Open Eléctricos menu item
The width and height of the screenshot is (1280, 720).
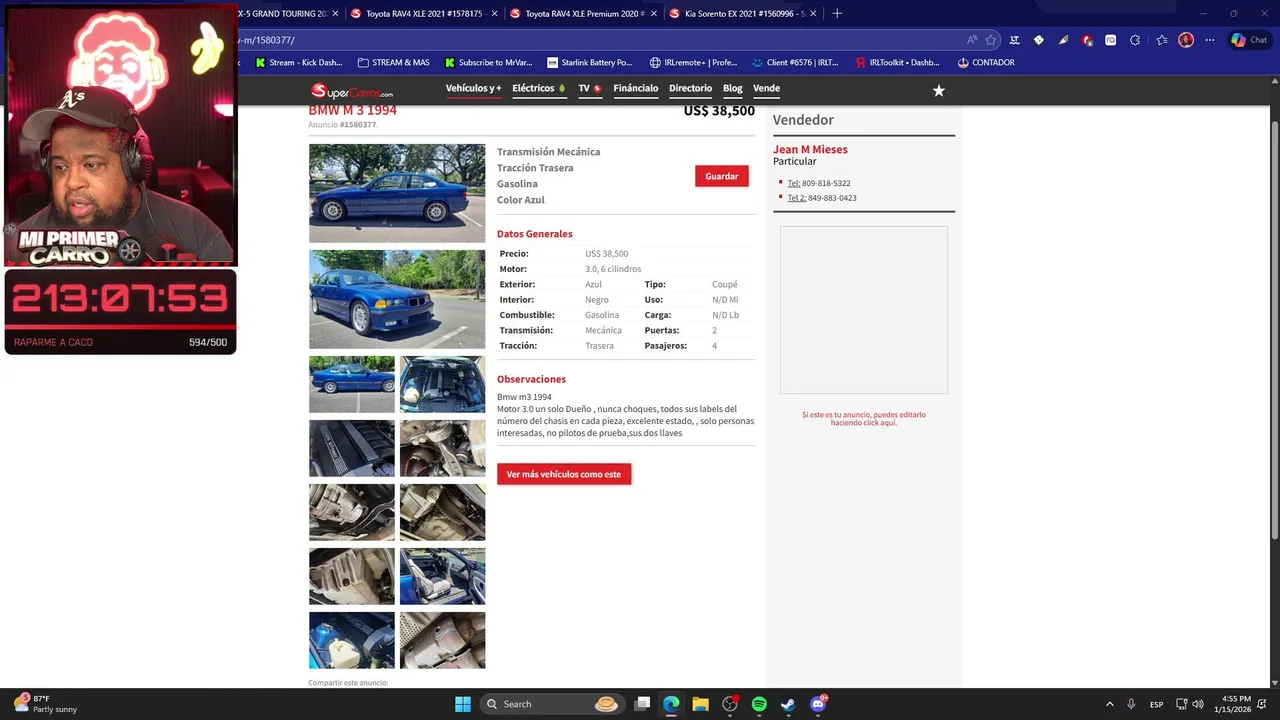coord(539,89)
